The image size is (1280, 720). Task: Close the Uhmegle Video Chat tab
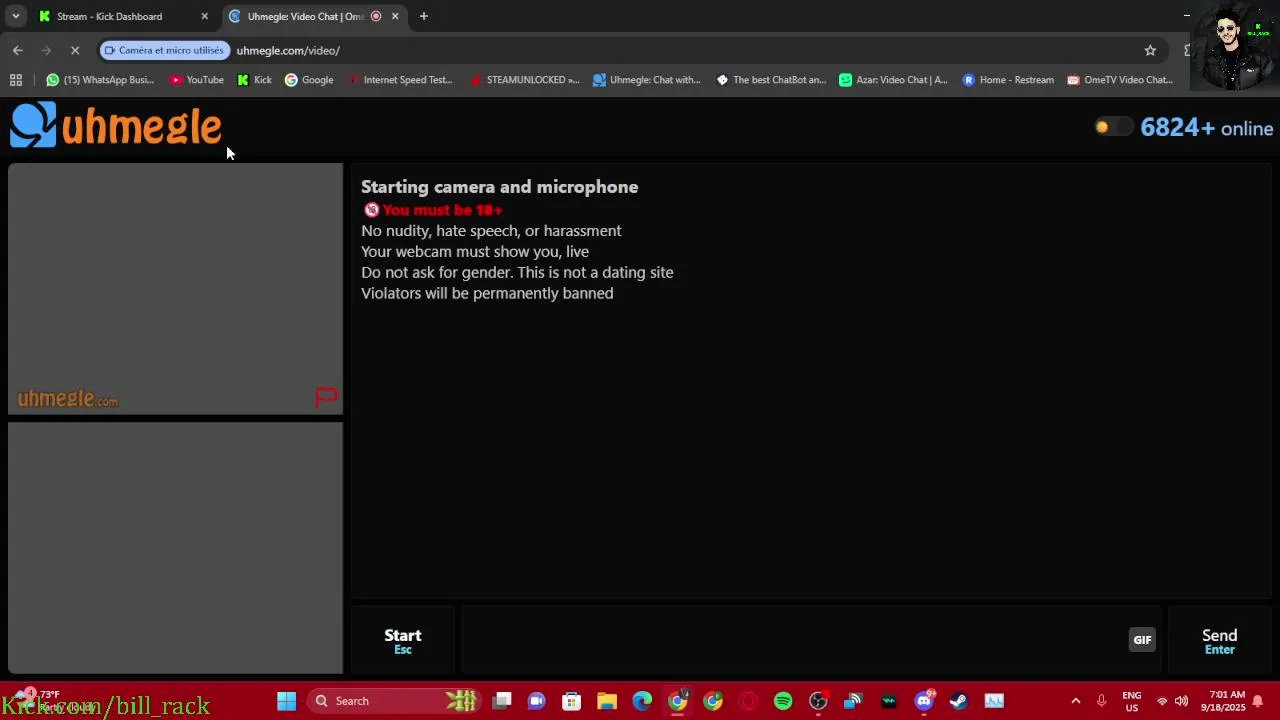pos(395,16)
